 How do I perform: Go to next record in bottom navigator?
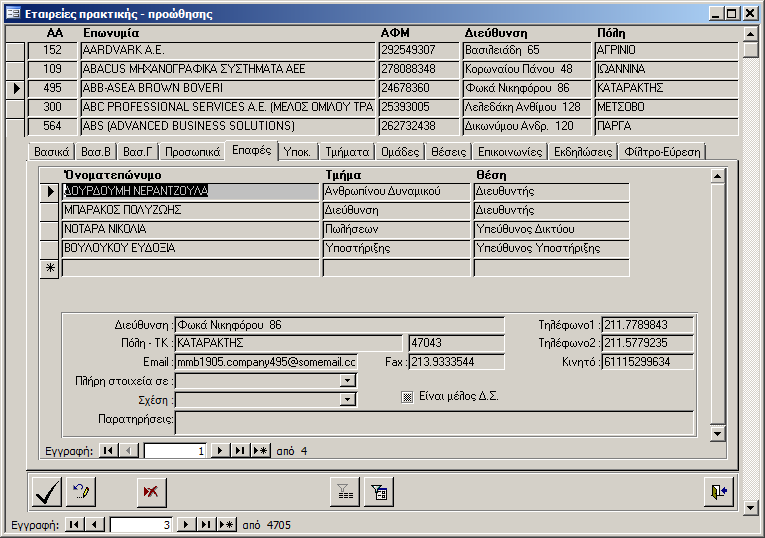185,524
